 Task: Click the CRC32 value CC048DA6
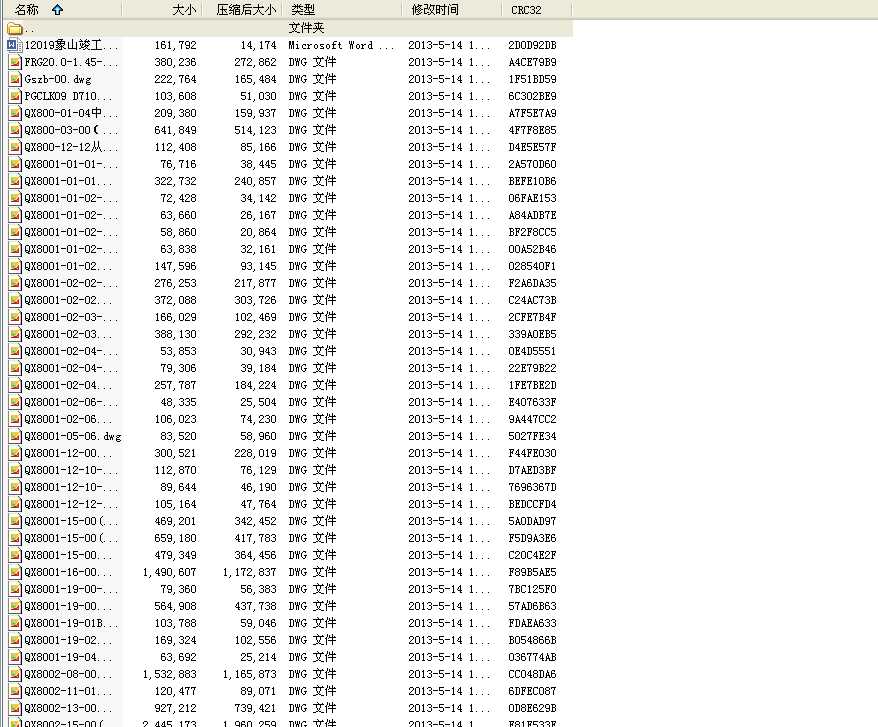(532, 674)
